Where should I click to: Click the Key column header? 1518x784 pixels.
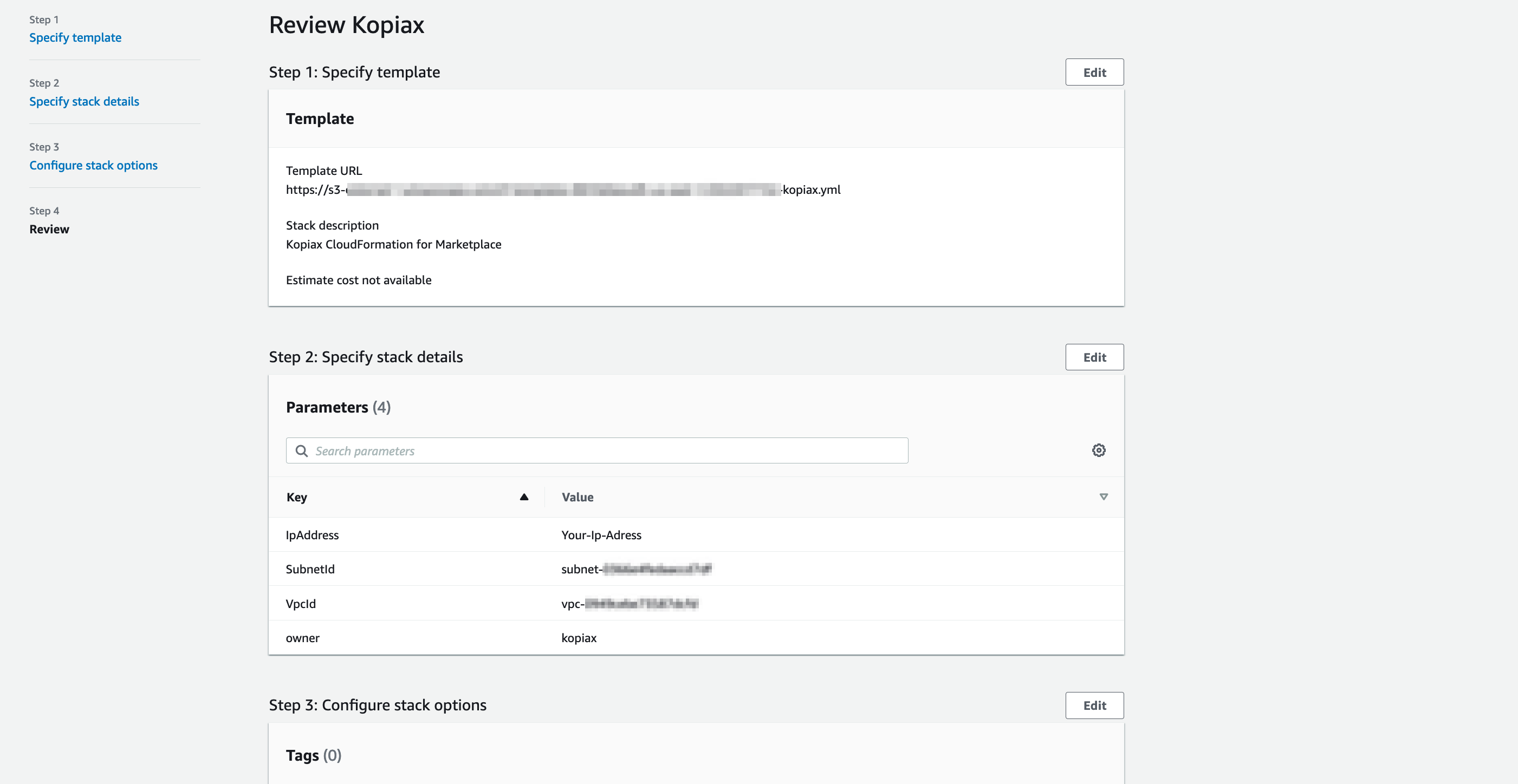[x=297, y=496]
